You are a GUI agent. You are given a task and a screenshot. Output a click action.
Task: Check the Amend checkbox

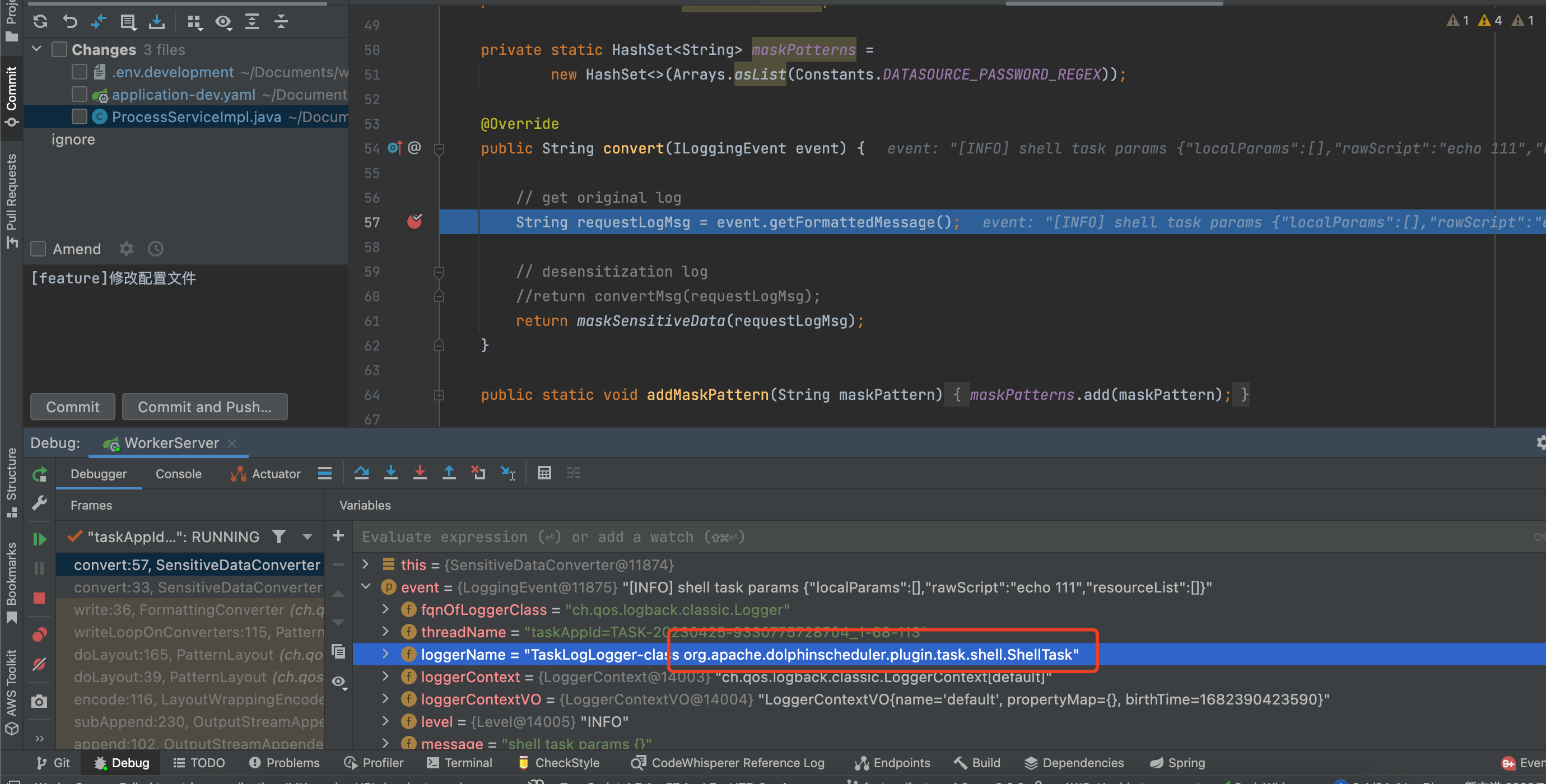coord(39,248)
